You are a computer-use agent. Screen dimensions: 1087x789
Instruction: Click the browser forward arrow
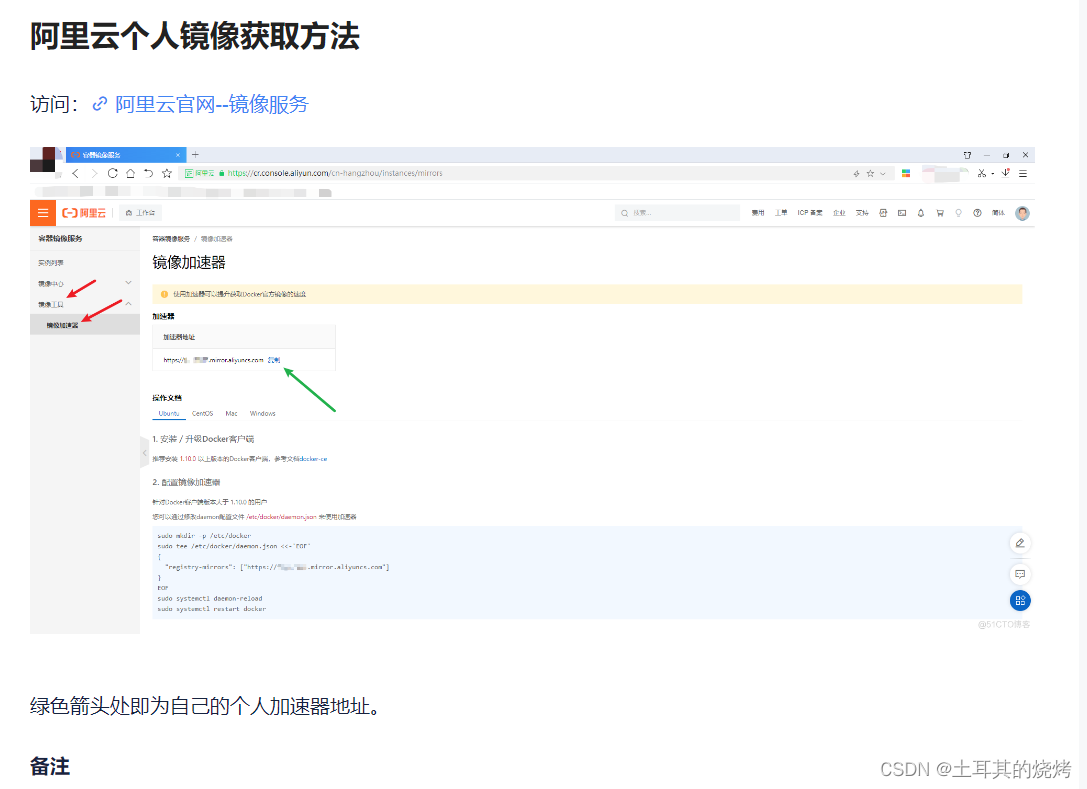[x=94, y=173]
